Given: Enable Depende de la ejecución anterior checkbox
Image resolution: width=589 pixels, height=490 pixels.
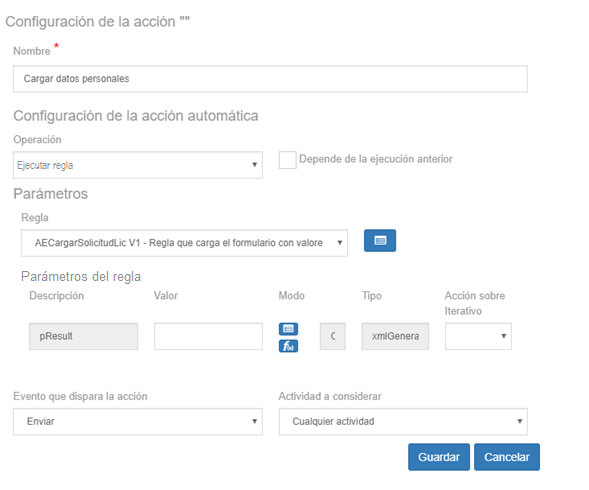Looking at the screenshot, I should click(x=287, y=160).
